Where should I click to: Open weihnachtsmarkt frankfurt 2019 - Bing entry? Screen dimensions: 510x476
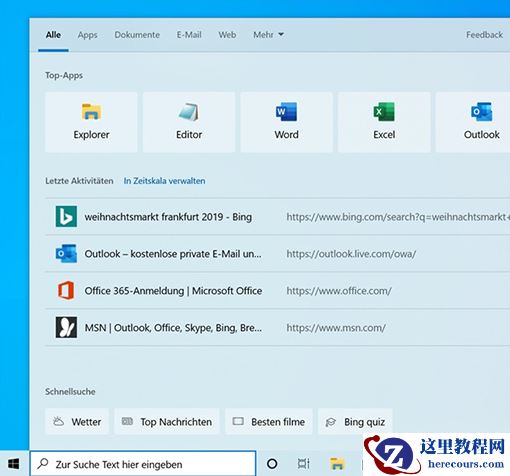pos(278,217)
